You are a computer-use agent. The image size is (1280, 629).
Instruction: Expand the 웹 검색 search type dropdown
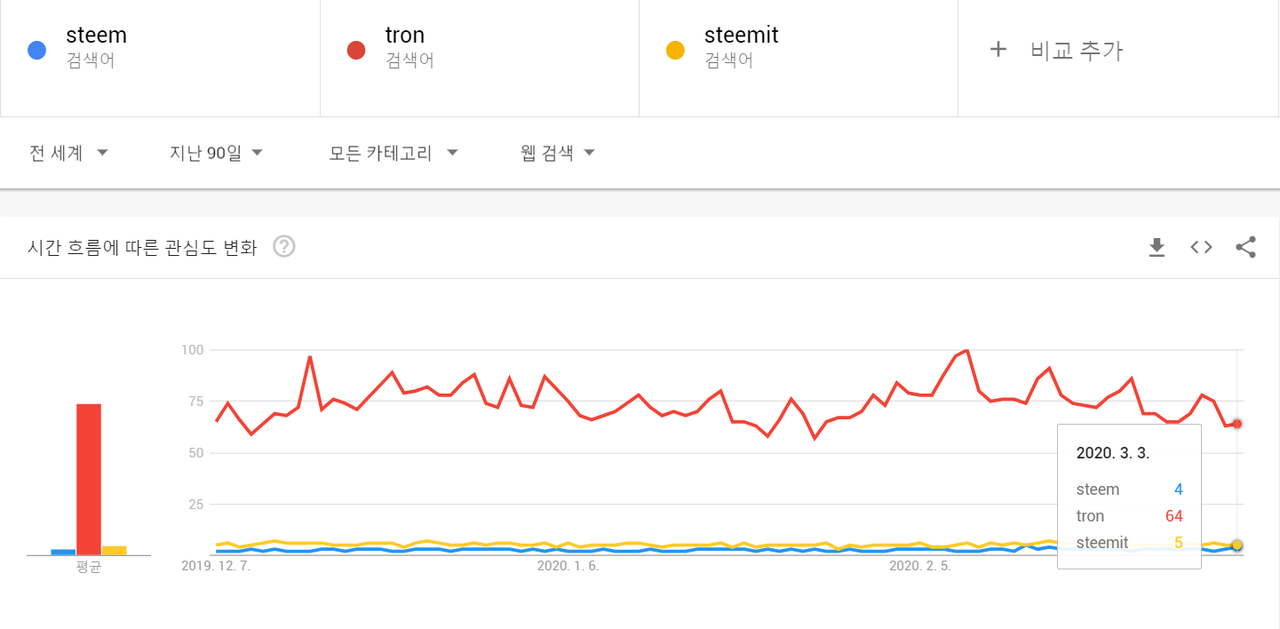point(558,153)
